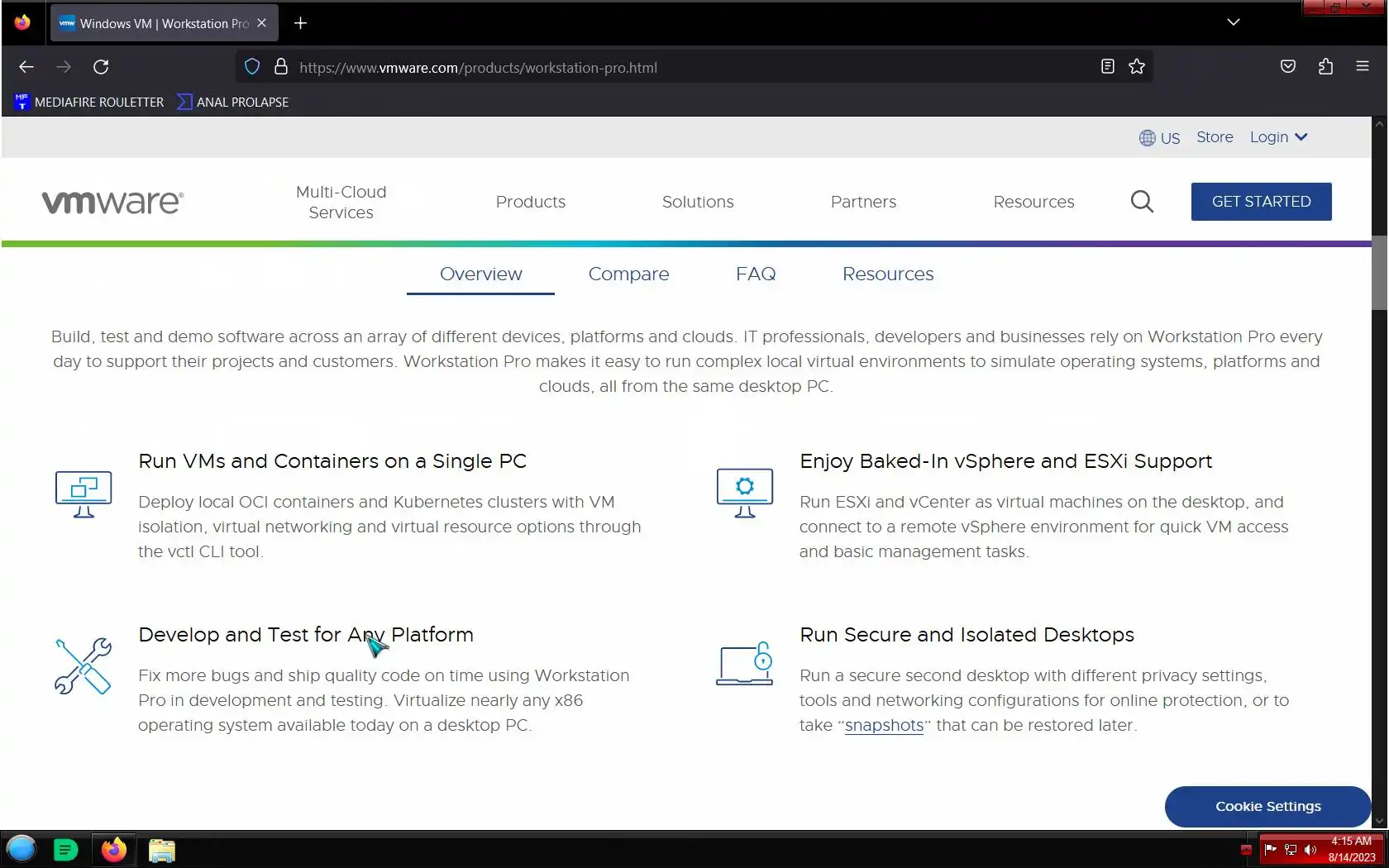
Task: Bookmark this page with the star icon
Action: (x=1137, y=67)
